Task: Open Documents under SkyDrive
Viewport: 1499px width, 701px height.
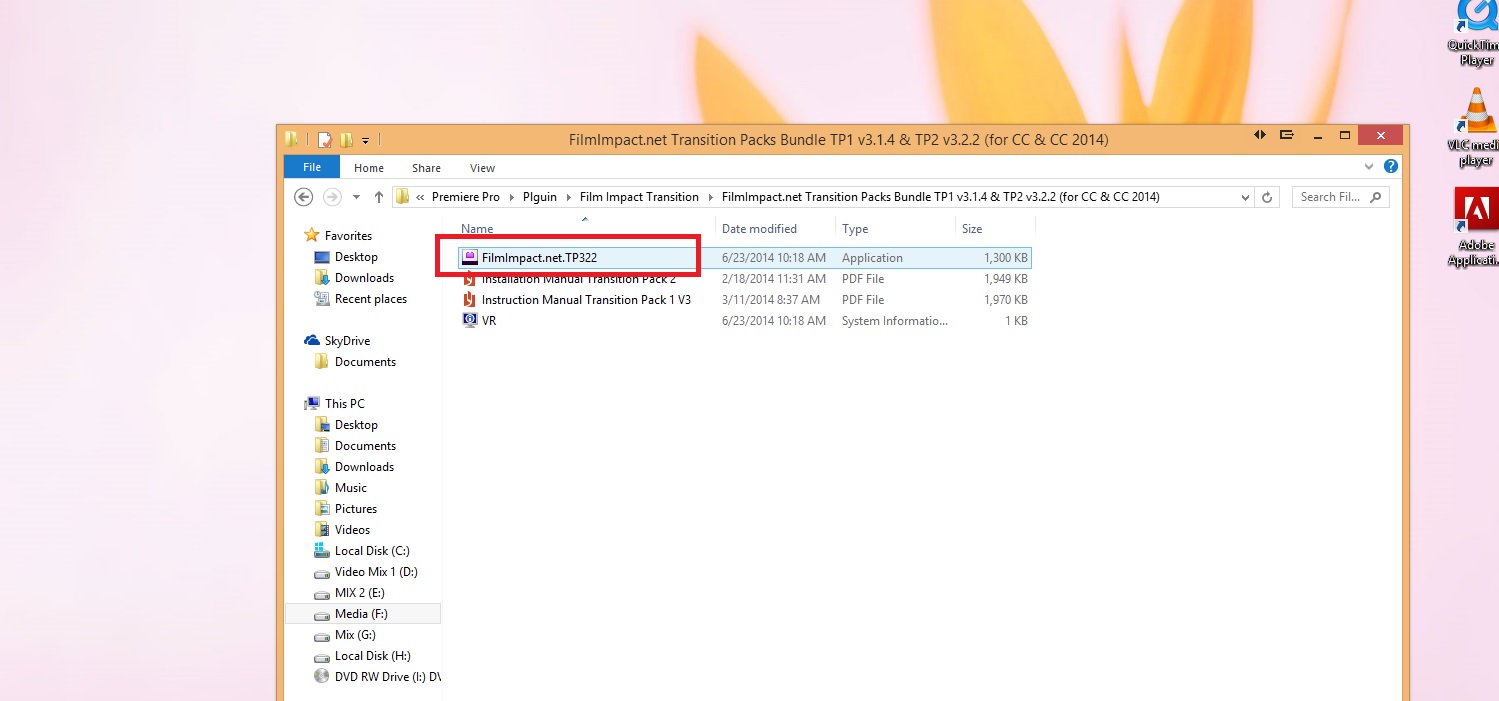Action: point(365,362)
